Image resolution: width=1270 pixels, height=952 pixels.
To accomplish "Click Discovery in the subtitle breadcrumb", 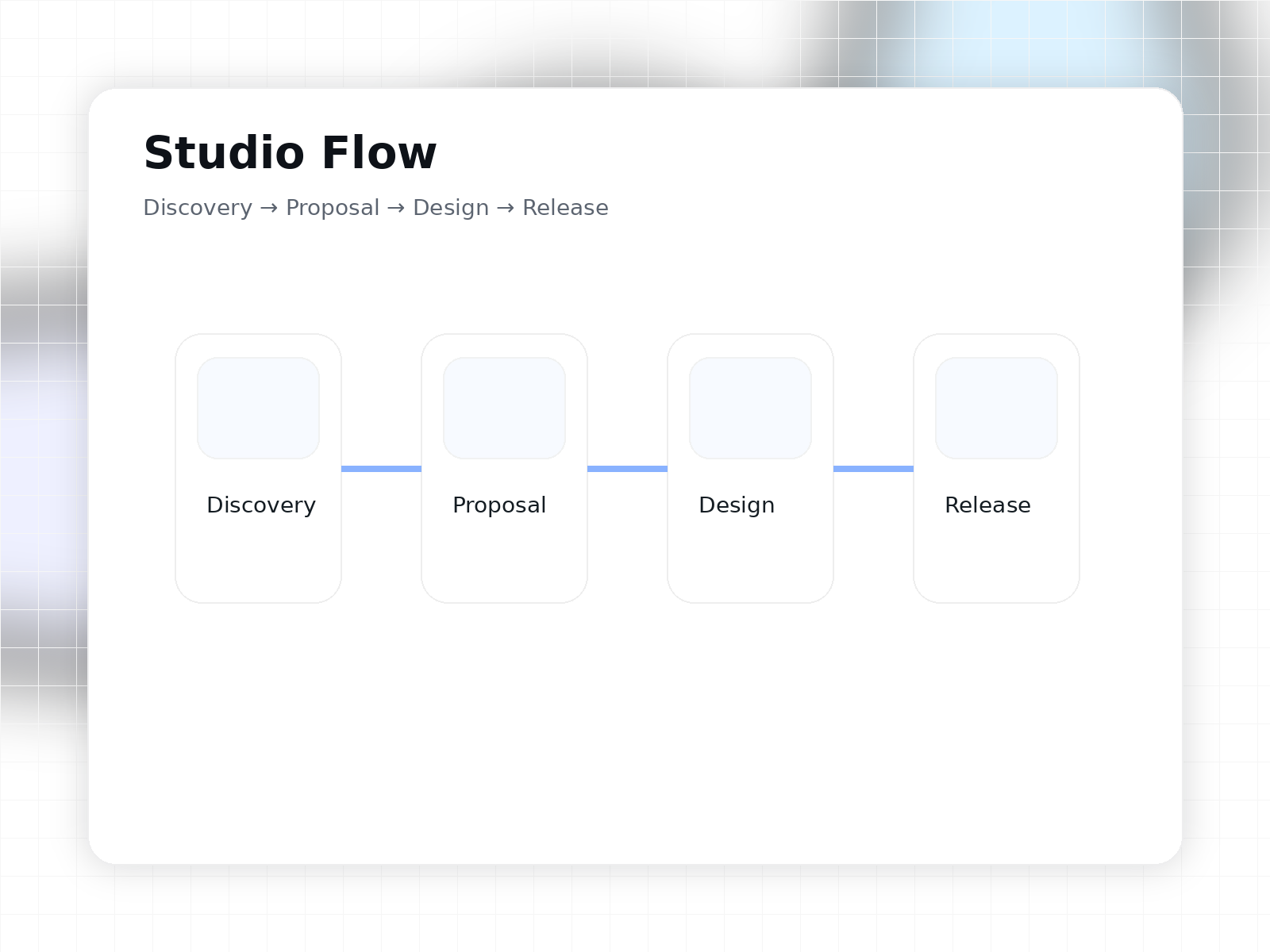I will pos(198,208).
